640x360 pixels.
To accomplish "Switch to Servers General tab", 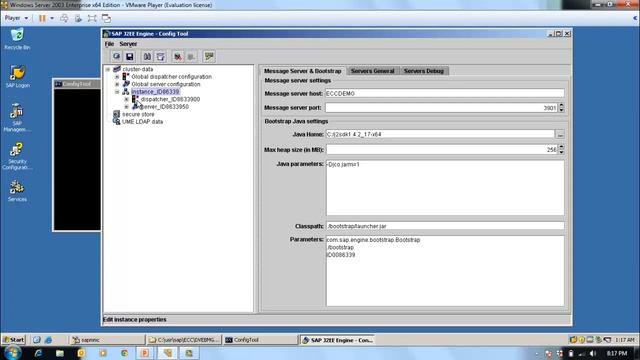I will [x=373, y=71].
